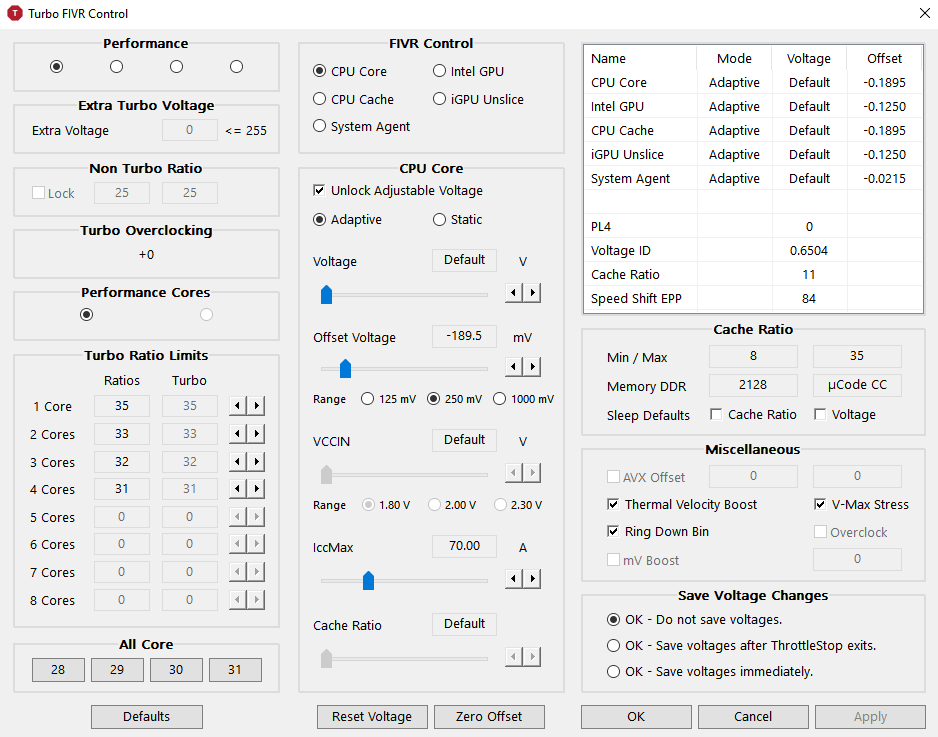Click left arrow beside Offset Voltage slider
Image resolution: width=938 pixels, height=737 pixels.
coord(513,366)
